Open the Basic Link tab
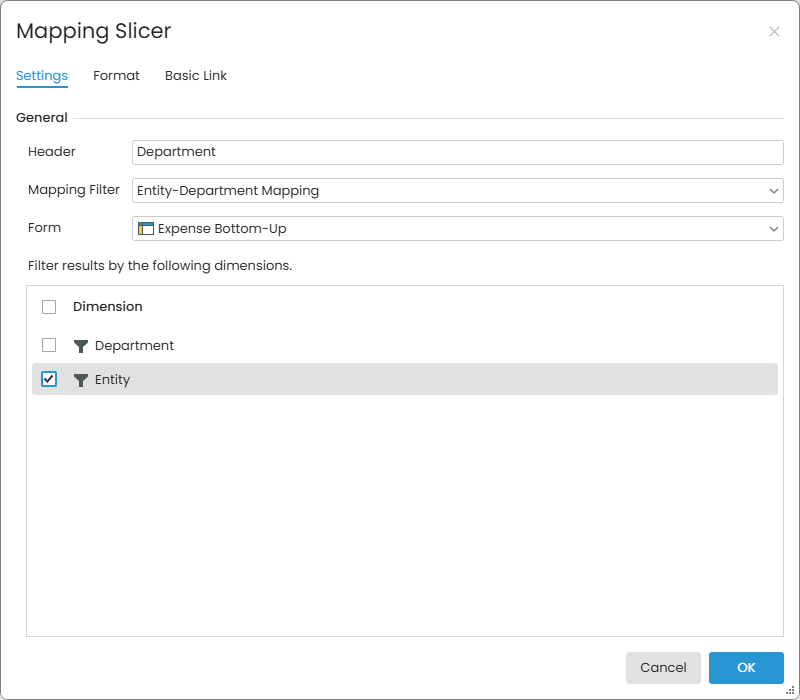The height and width of the screenshot is (700, 800). [x=196, y=76]
